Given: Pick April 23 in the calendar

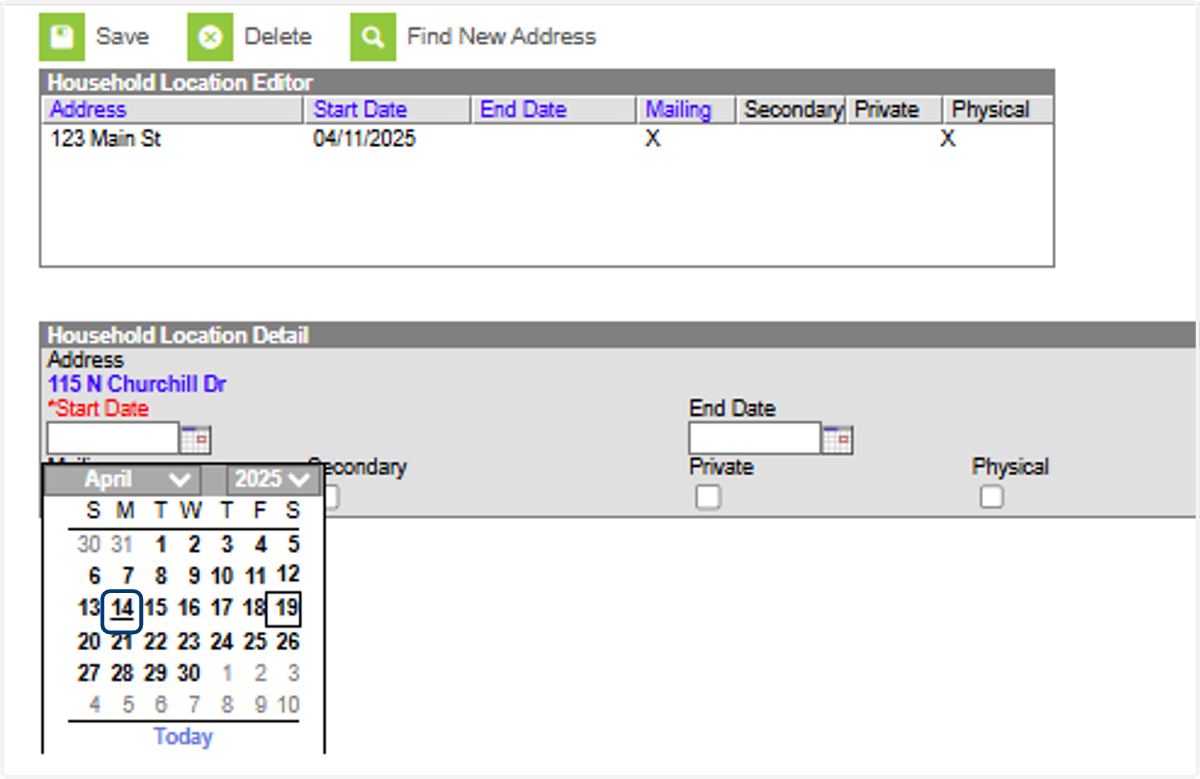Looking at the screenshot, I should (x=190, y=641).
